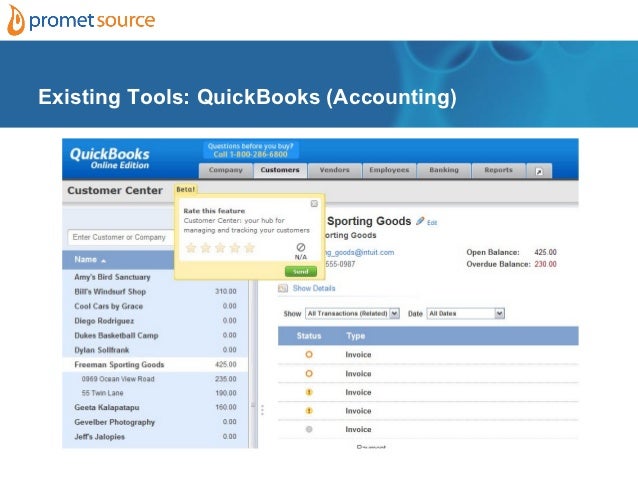Viewport: 638px width, 479px height.
Task: Click the pencil Edit icon
Action: pyautogui.click(x=420, y=221)
